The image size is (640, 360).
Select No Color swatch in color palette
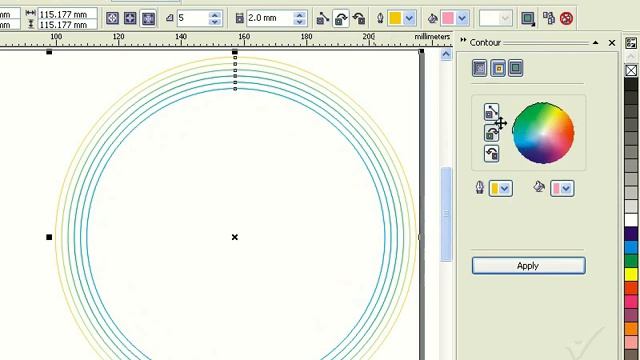click(631, 70)
